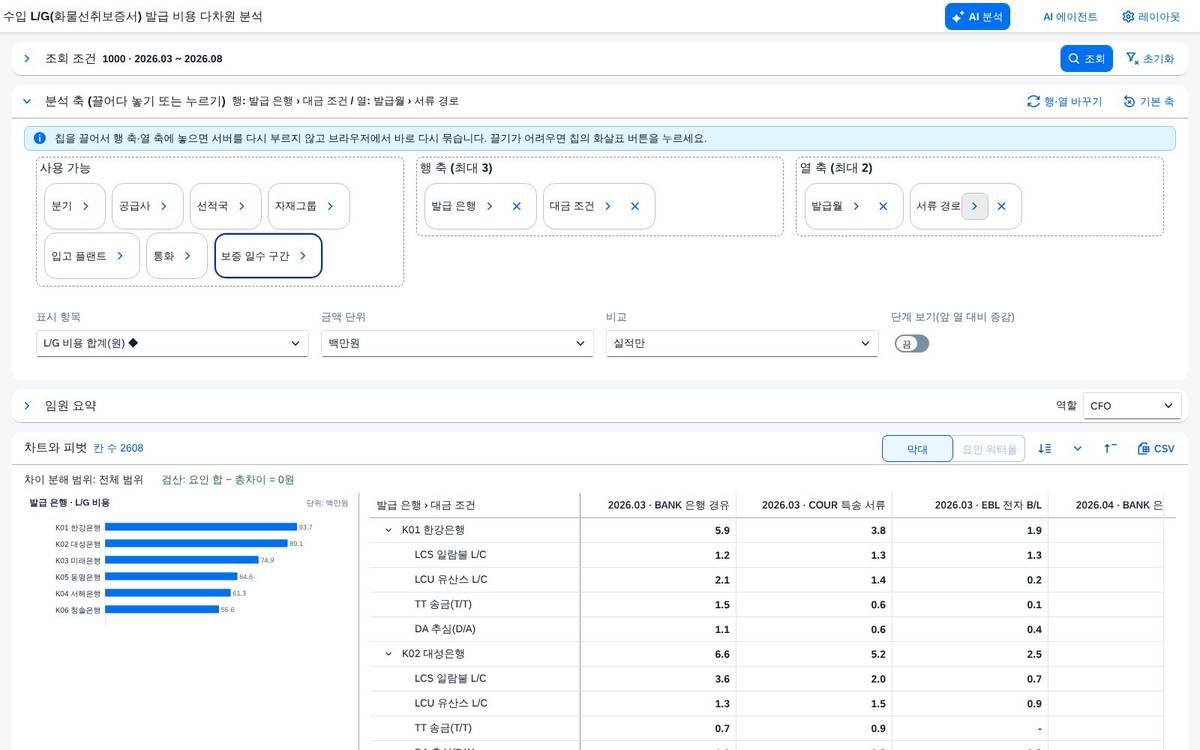
Task: Move 분기 chip with its arrow
Action: tap(86, 206)
